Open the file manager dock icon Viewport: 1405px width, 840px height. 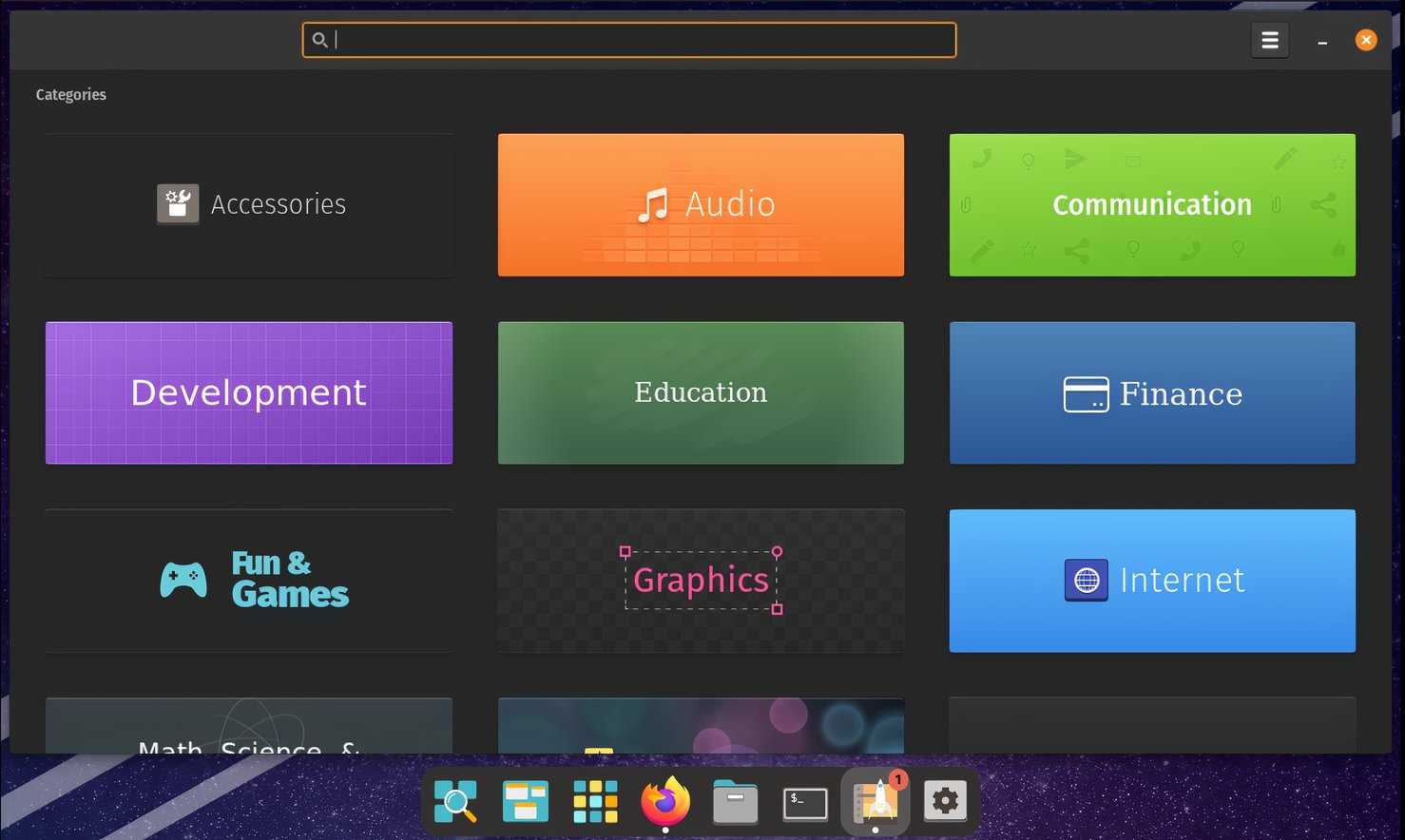point(735,801)
